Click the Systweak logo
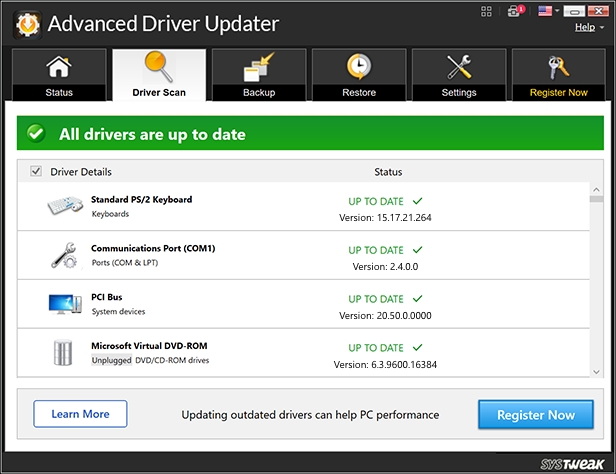Screen dimensions: 616x474 click(x=572, y=464)
